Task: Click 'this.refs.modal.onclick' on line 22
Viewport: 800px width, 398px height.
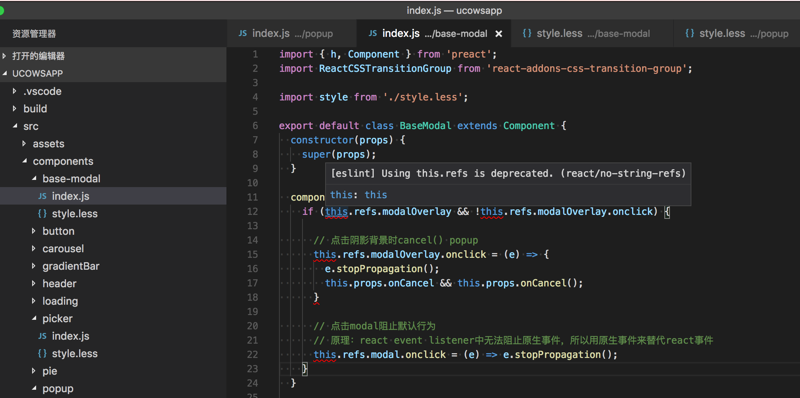Action: pyautogui.click(x=380, y=354)
